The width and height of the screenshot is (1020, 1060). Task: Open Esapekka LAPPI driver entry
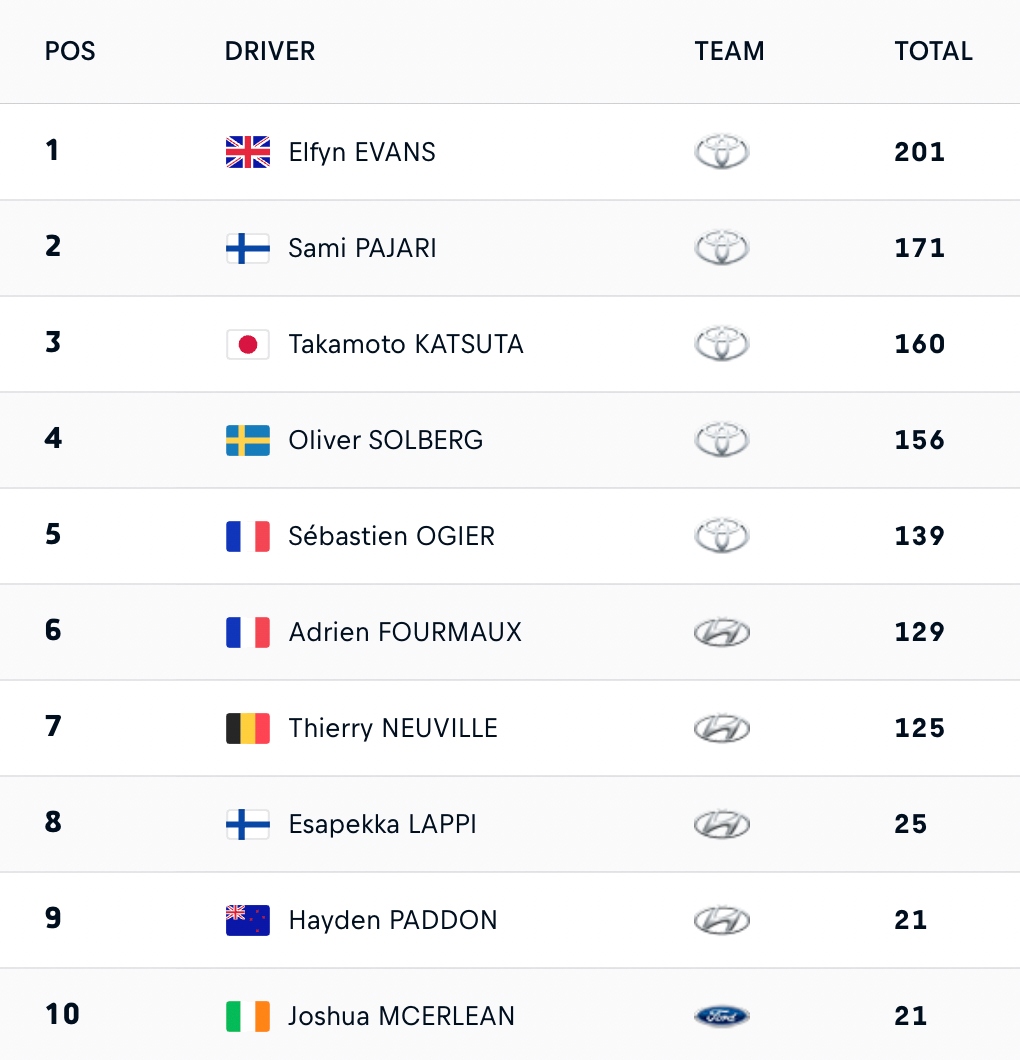click(x=383, y=824)
